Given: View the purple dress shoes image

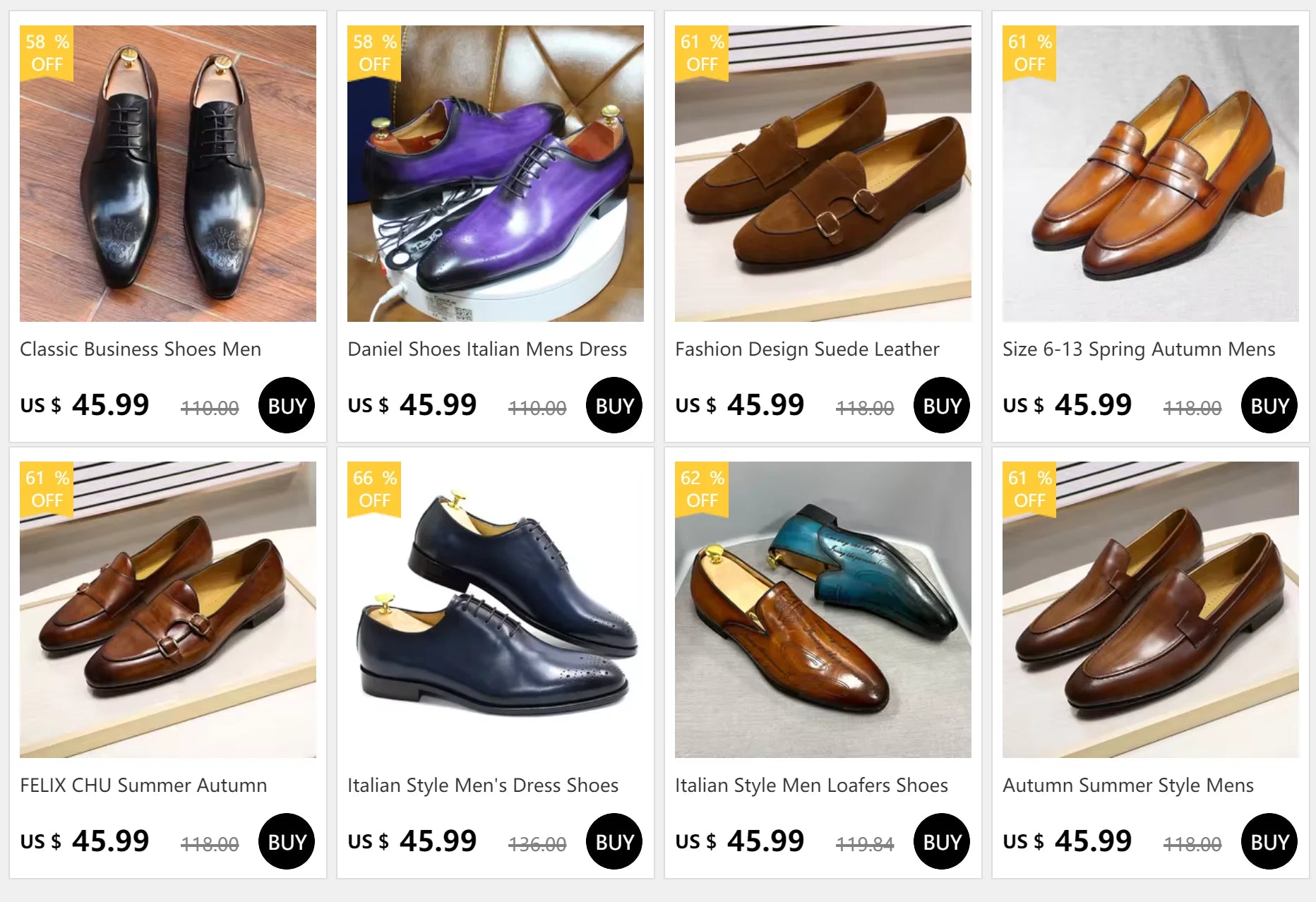Looking at the screenshot, I should tap(496, 174).
